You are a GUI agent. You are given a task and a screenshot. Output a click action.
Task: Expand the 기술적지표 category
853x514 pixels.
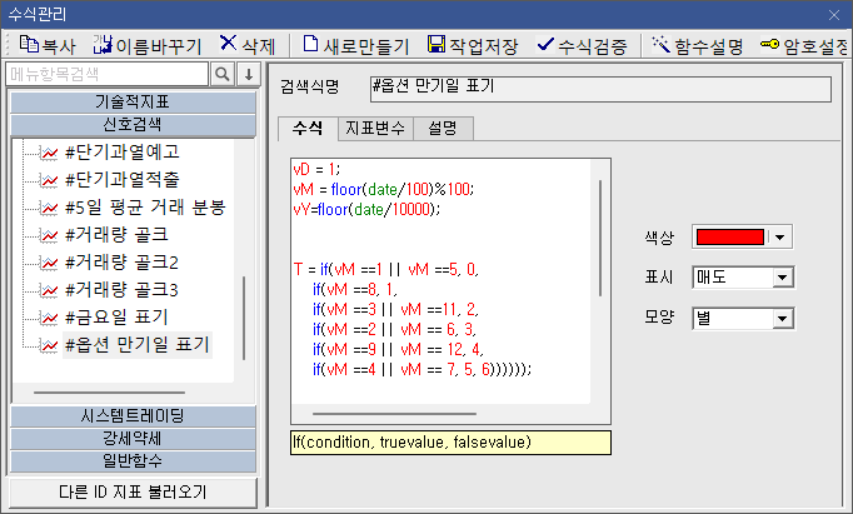point(133,102)
